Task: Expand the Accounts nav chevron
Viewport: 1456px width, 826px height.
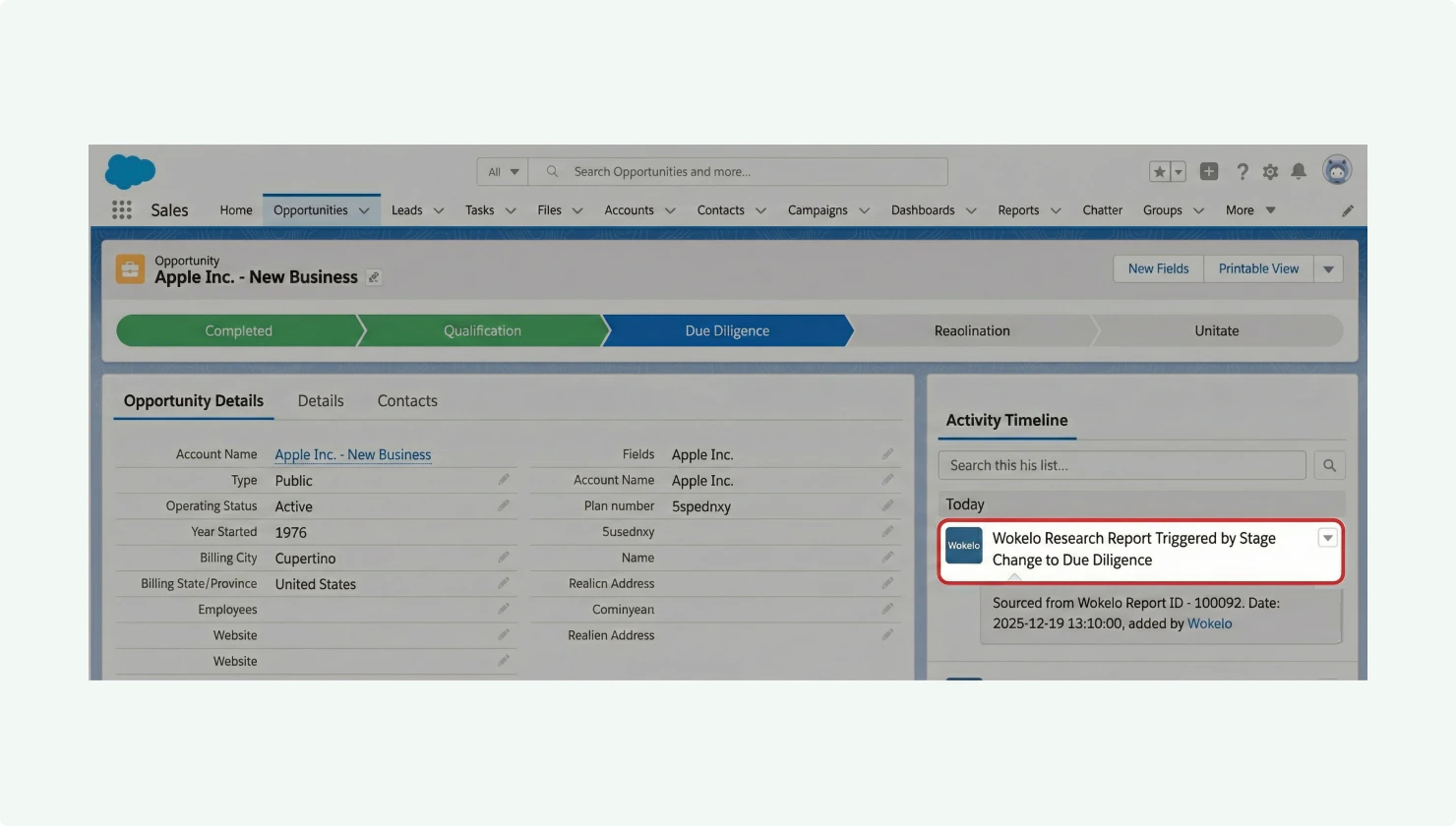Action: point(670,210)
